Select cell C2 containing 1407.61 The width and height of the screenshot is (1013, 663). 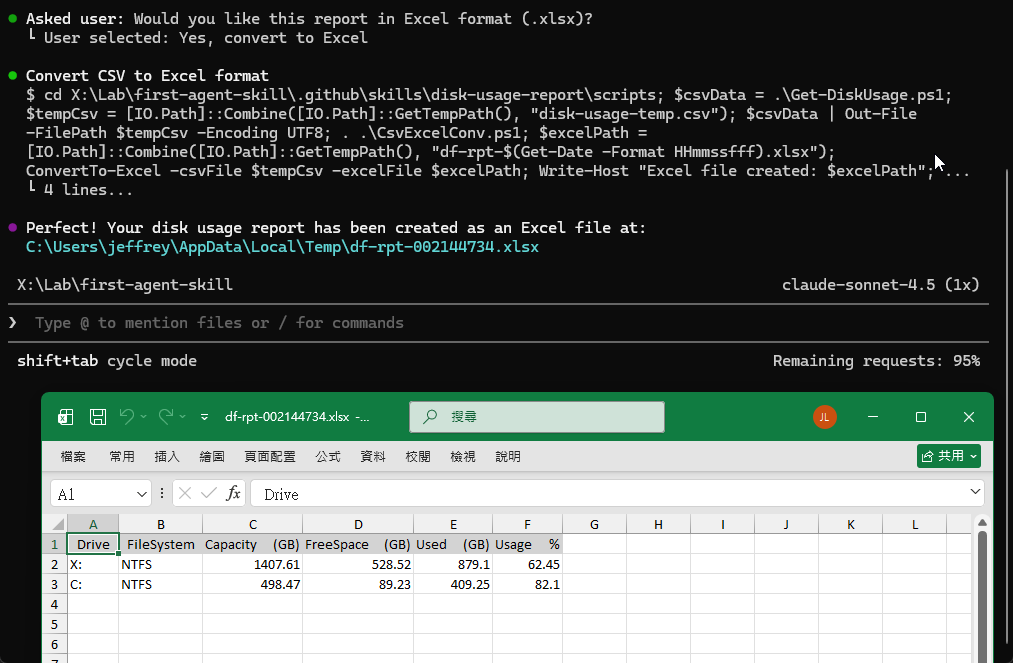[252, 564]
